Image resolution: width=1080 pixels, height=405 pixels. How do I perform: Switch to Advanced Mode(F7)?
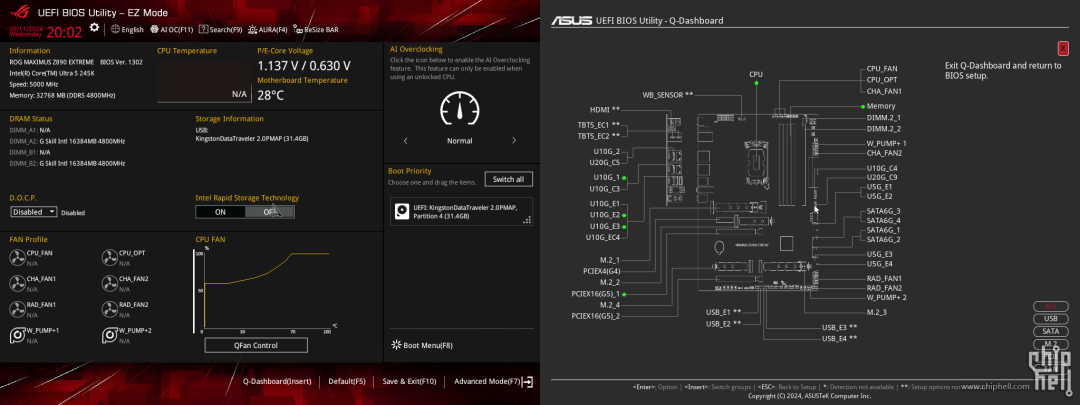pyautogui.click(x=492, y=381)
